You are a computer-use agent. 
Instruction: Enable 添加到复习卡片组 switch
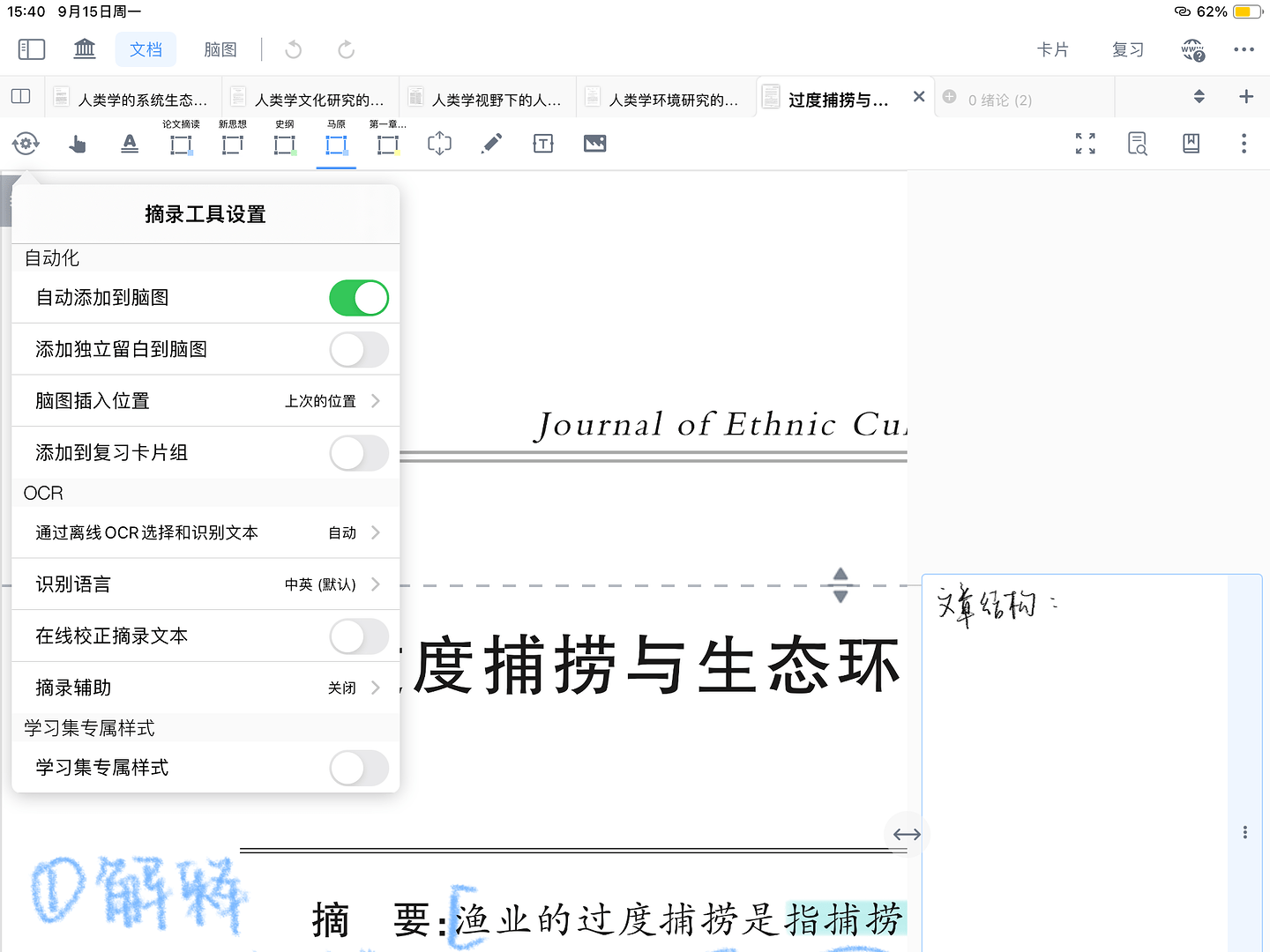pos(359,453)
